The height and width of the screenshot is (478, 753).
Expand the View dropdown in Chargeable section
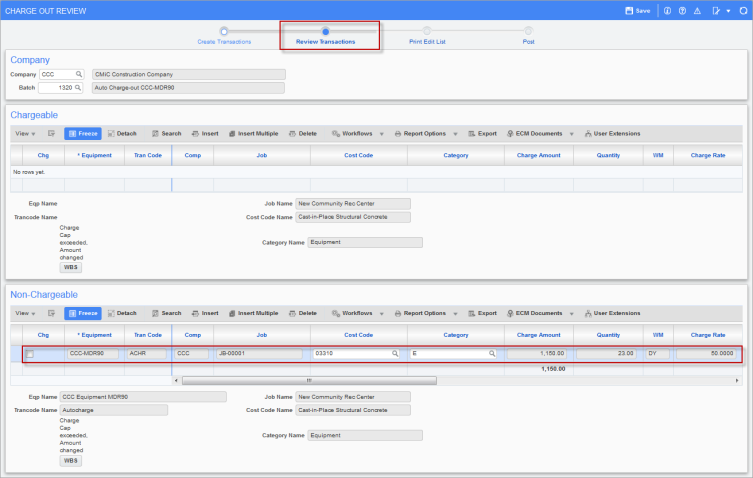tap(25, 133)
